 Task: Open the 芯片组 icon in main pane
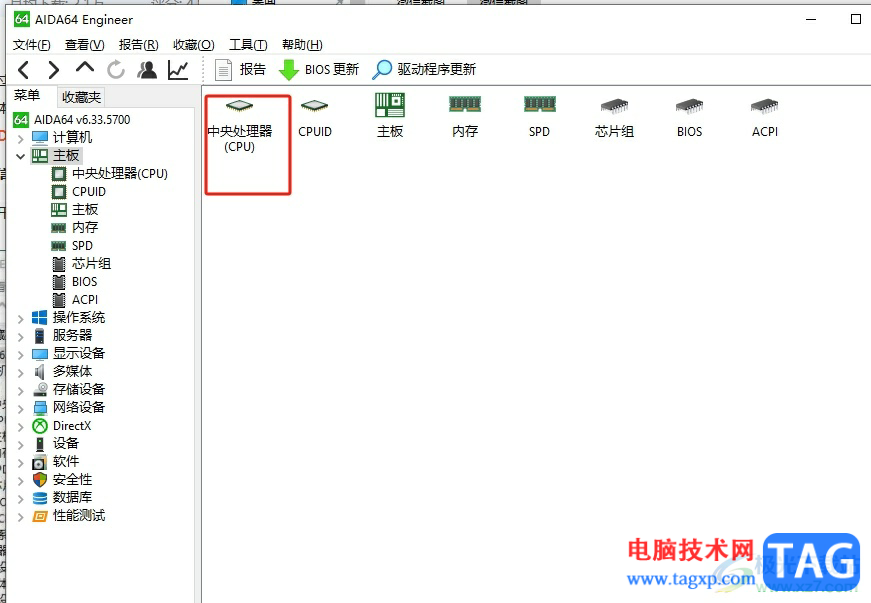[x=614, y=118]
